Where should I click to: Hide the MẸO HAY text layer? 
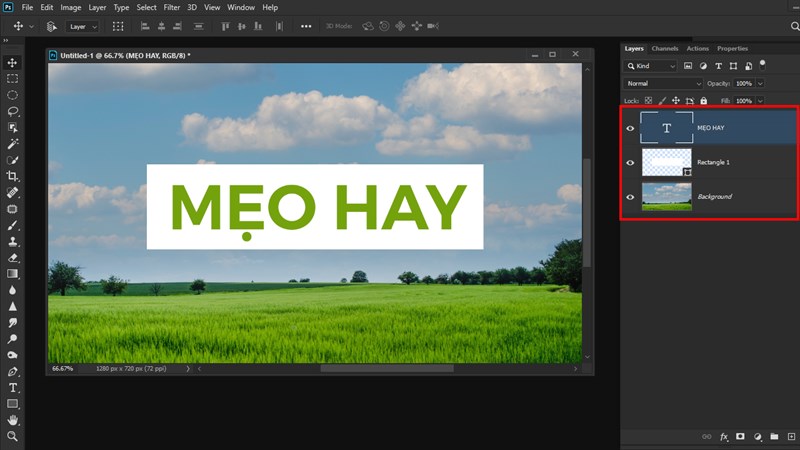630,128
